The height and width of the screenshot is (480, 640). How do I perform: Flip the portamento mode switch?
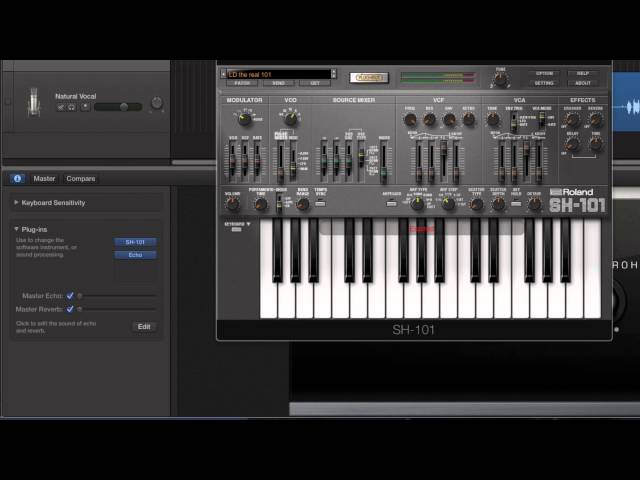point(279,204)
